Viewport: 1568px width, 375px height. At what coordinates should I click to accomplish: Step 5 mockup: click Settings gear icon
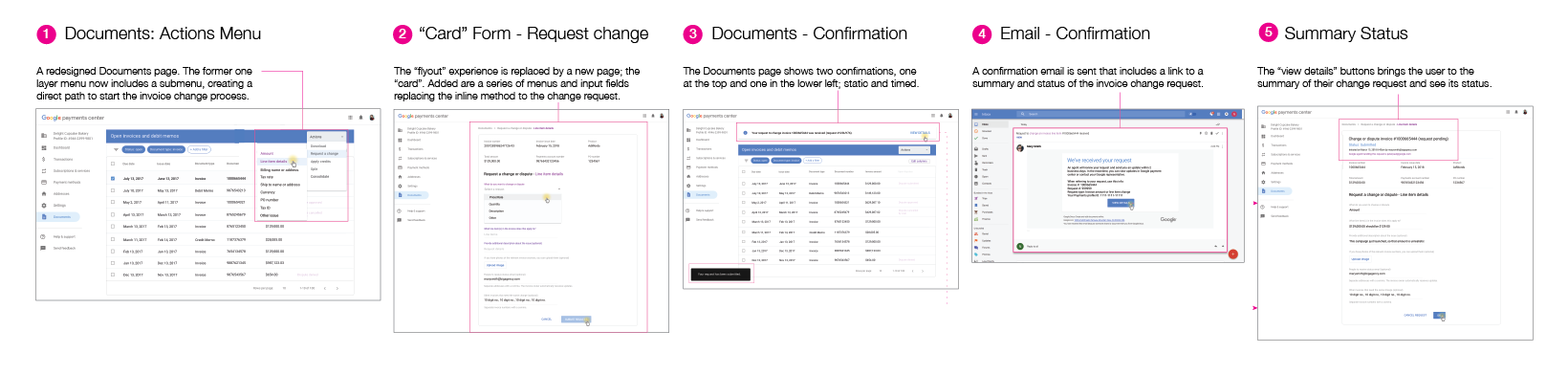coord(1264,182)
